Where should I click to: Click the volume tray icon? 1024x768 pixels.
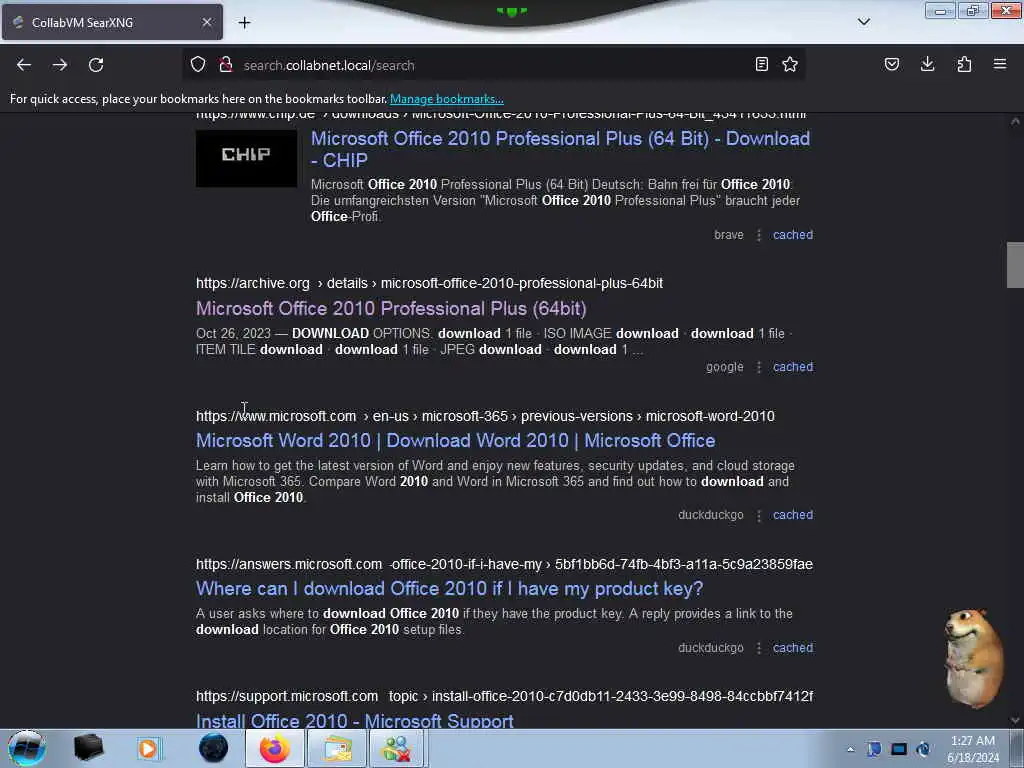tap(923, 749)
